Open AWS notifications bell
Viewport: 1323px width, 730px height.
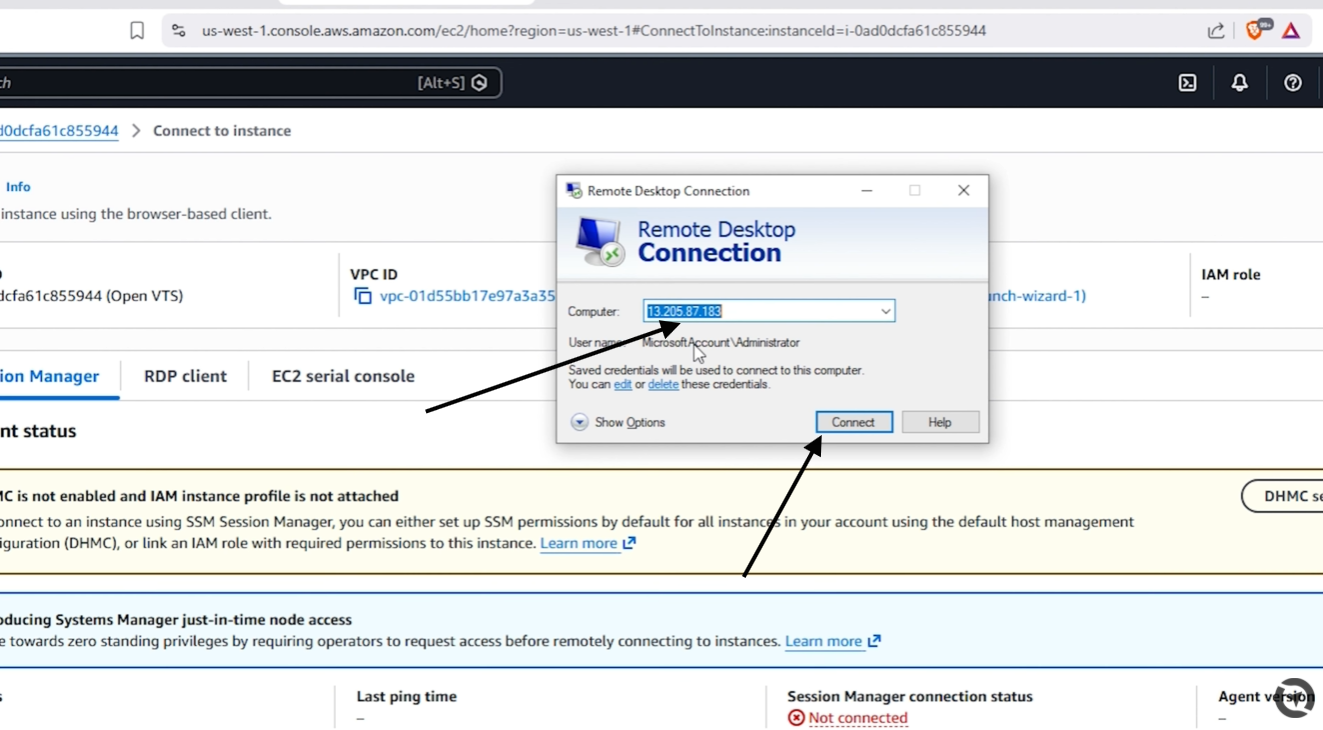coord(1239,83)
